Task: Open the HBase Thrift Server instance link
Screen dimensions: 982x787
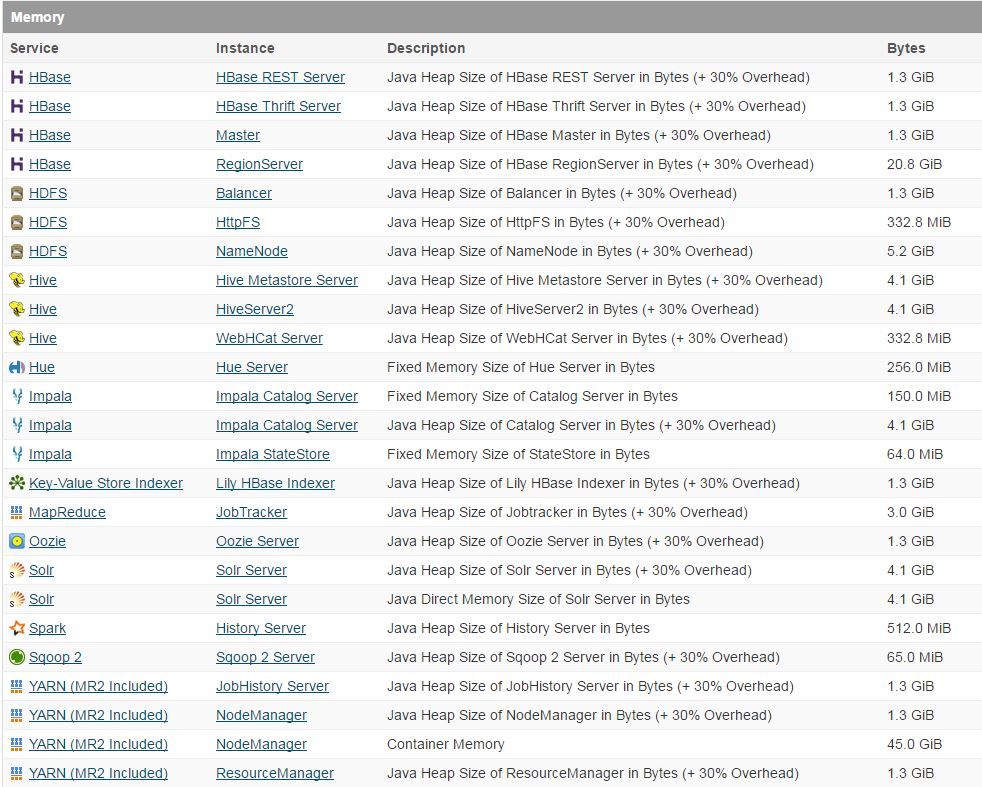Action: [x=278, y=106]
